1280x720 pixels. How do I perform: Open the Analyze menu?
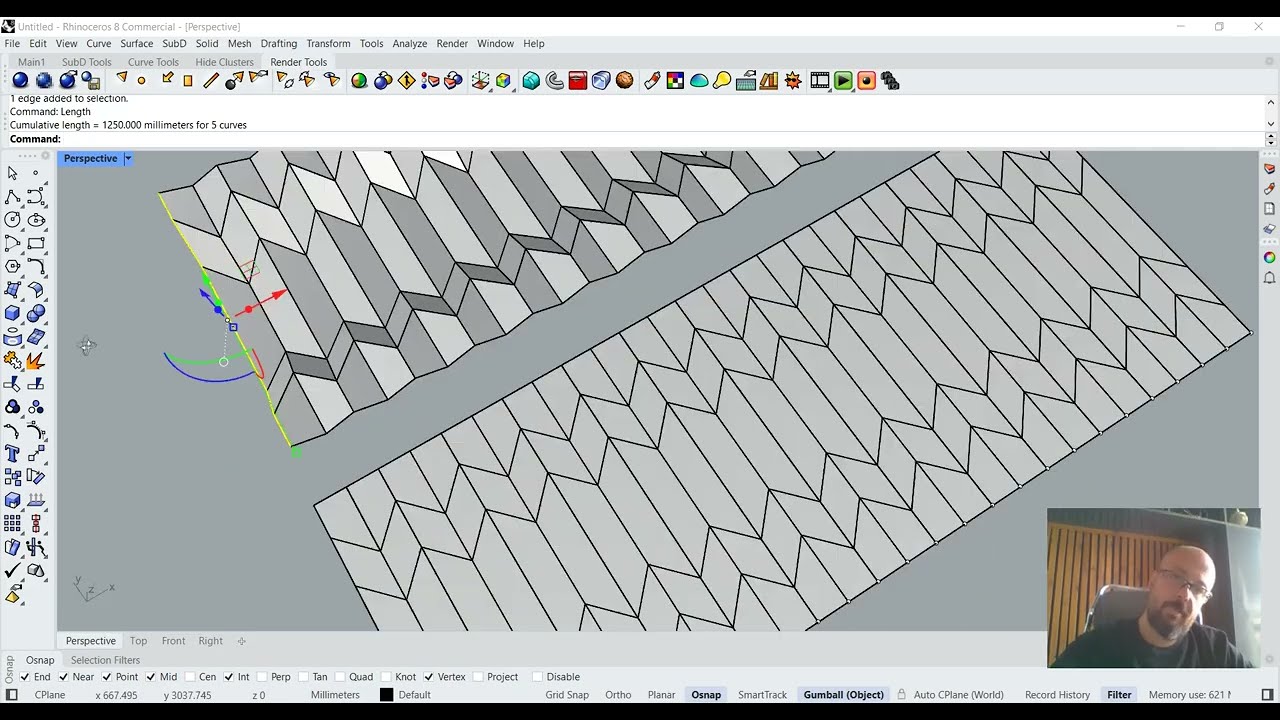pos(409,44)
